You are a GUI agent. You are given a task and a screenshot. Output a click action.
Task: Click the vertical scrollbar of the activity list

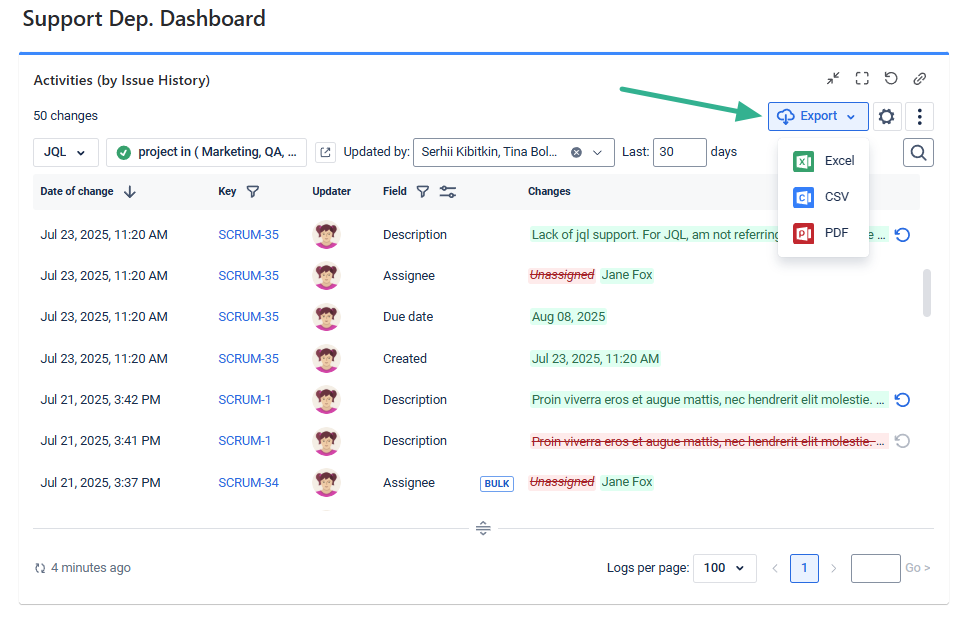pyautogui.click(x=926, y=292)
